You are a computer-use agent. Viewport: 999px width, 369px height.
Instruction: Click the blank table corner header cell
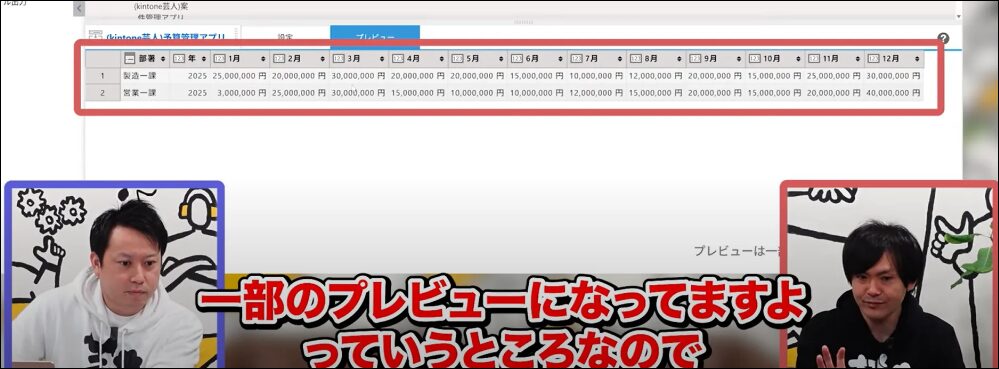103,59
